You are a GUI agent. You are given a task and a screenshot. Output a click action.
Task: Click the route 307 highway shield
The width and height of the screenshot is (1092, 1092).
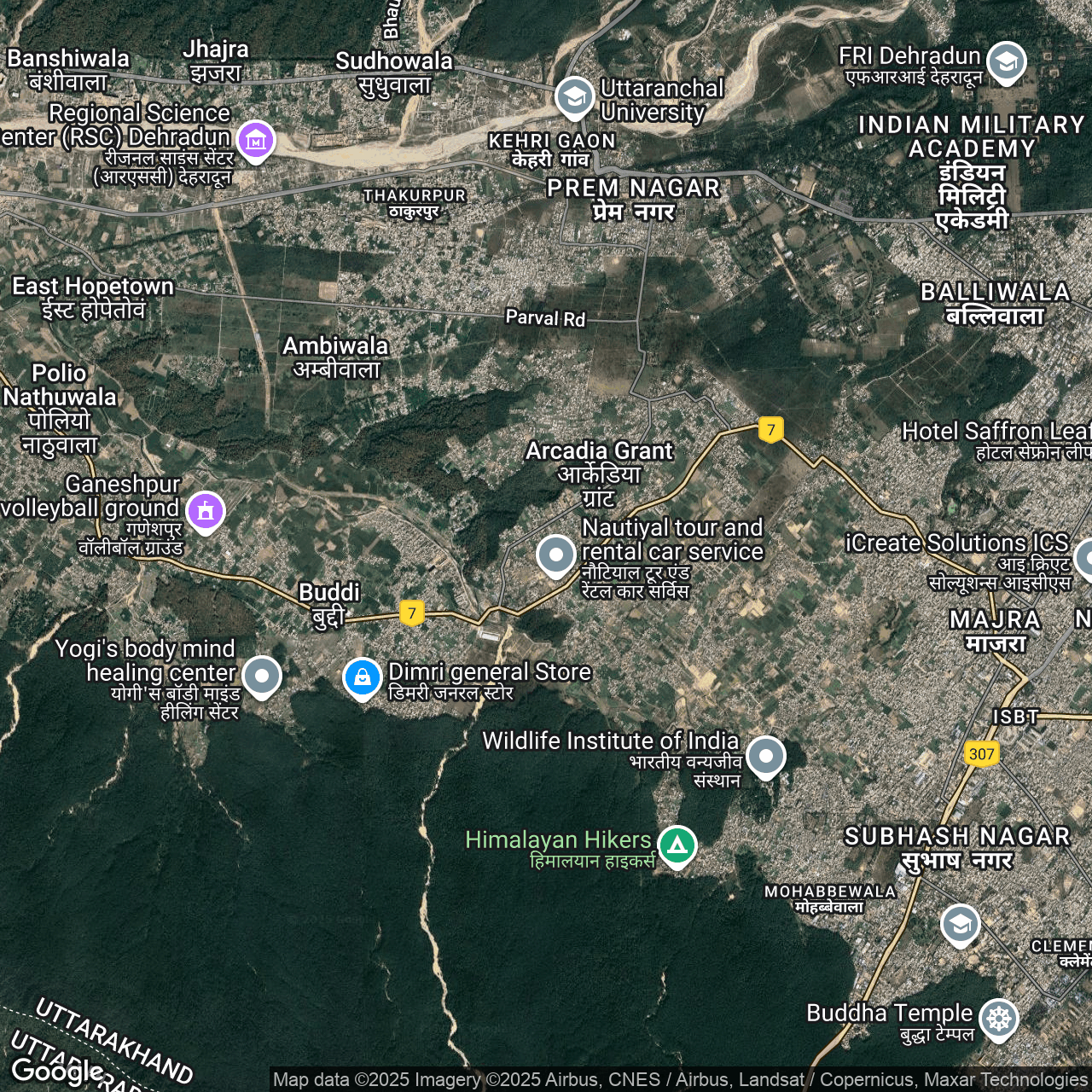[981, 753]
